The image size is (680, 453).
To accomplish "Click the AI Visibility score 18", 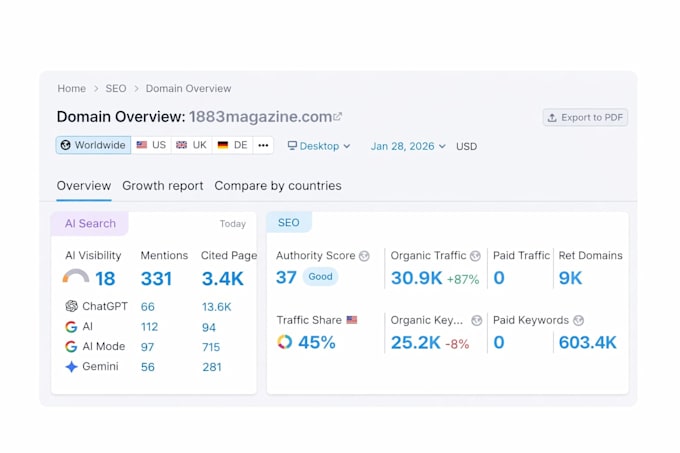I will coord(105,279).
